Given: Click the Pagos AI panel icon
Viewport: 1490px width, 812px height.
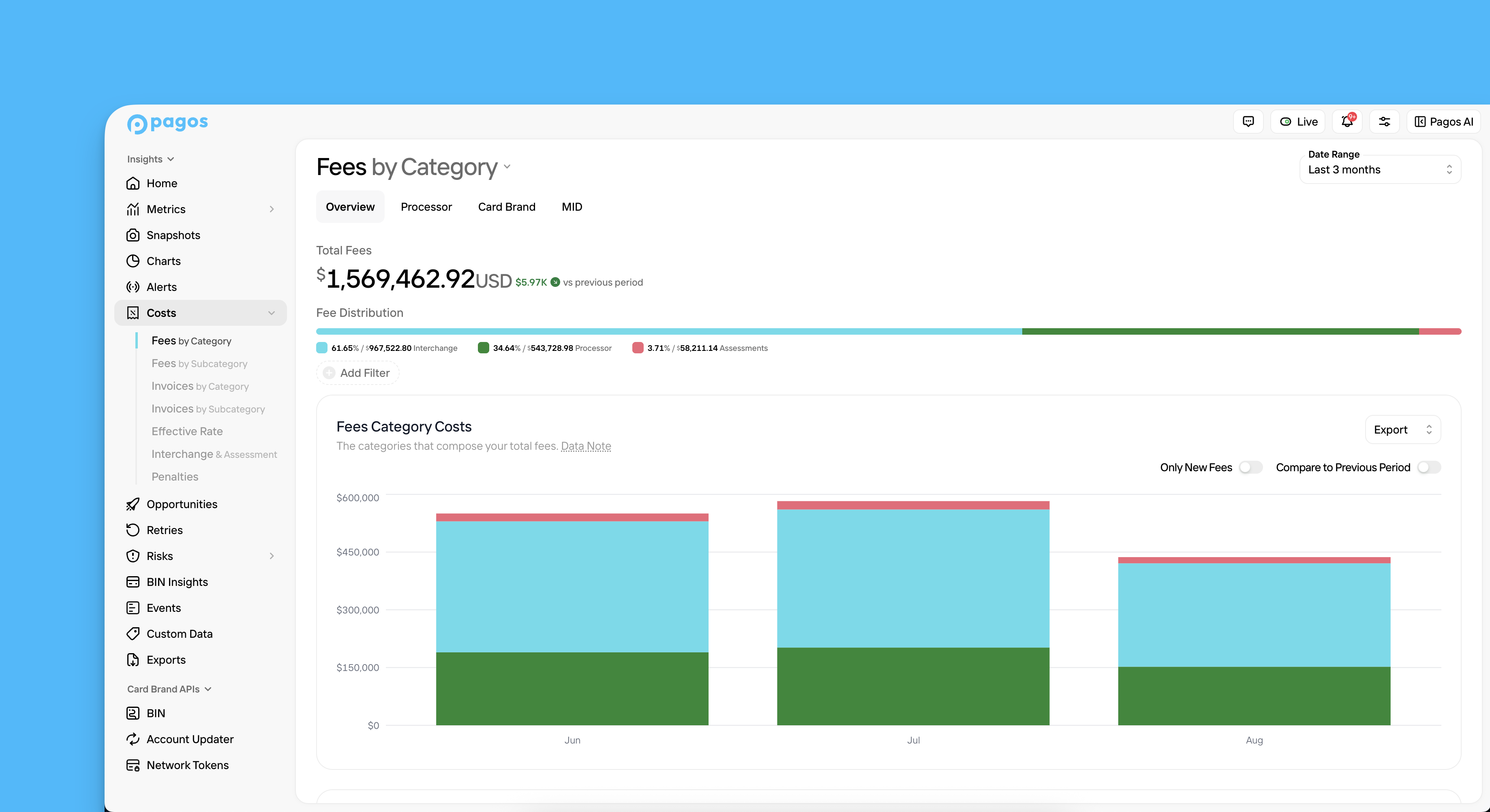Looking at the screenshot, I should click(x=1420, y=122).
